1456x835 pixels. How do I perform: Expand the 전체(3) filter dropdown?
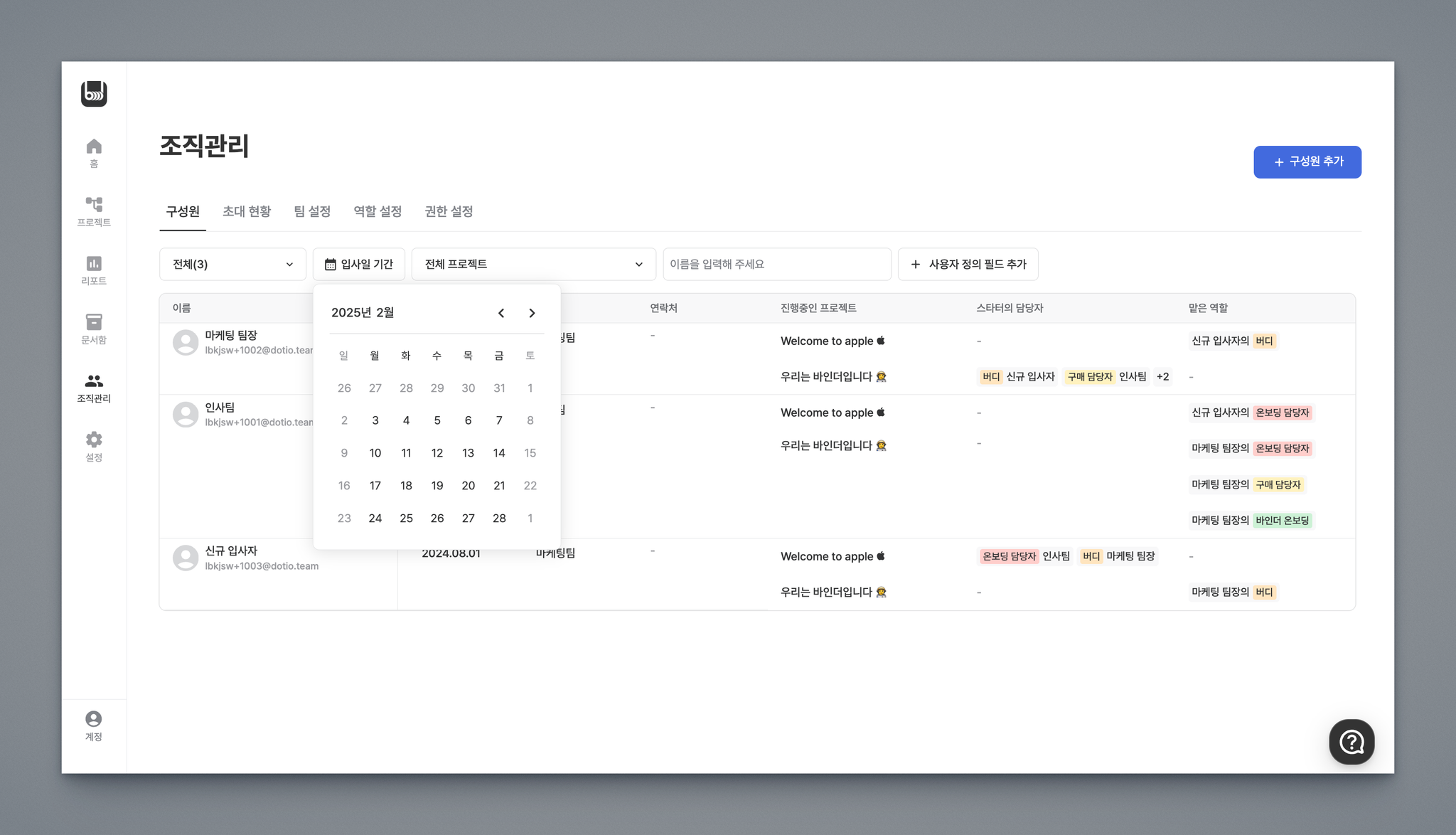[x=232, y=264]
